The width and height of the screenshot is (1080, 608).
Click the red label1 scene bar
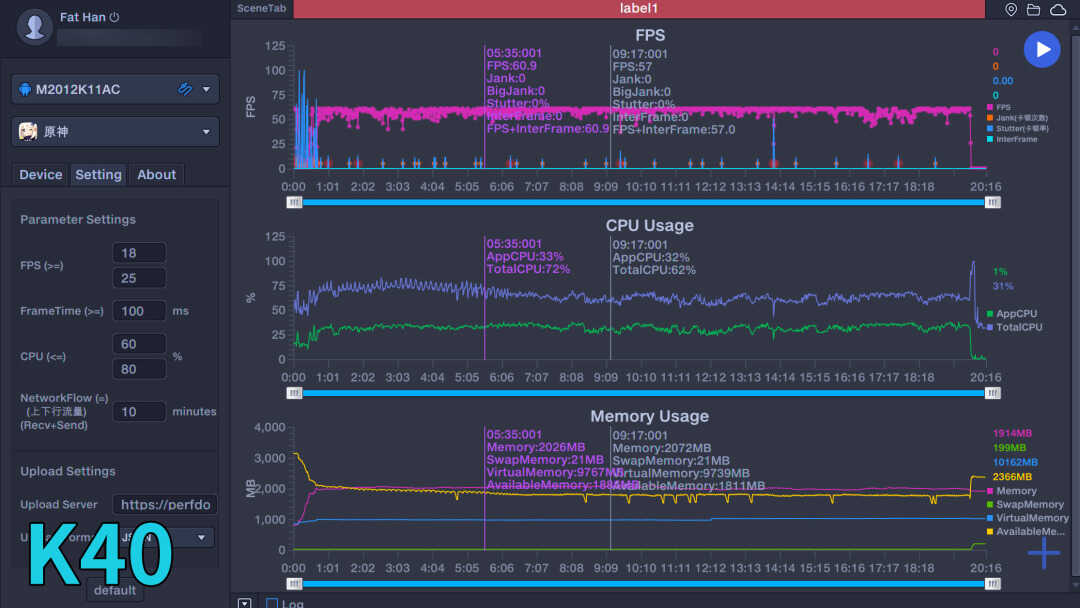click(x=638, y=9)
